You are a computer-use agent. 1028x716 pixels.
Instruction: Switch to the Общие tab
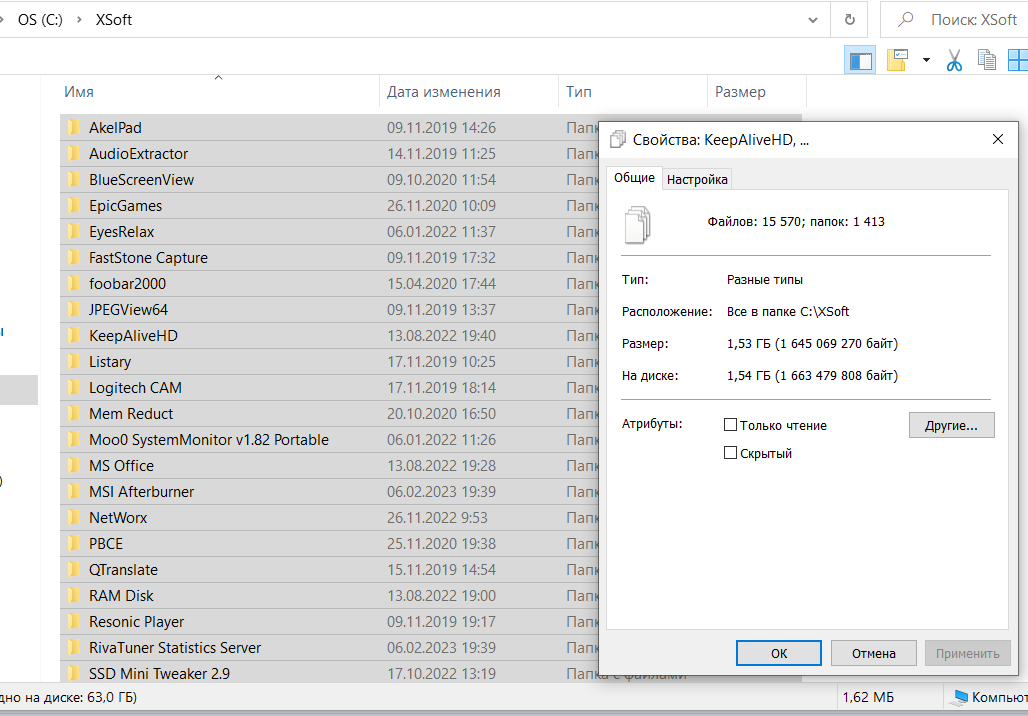pos(634,178)
